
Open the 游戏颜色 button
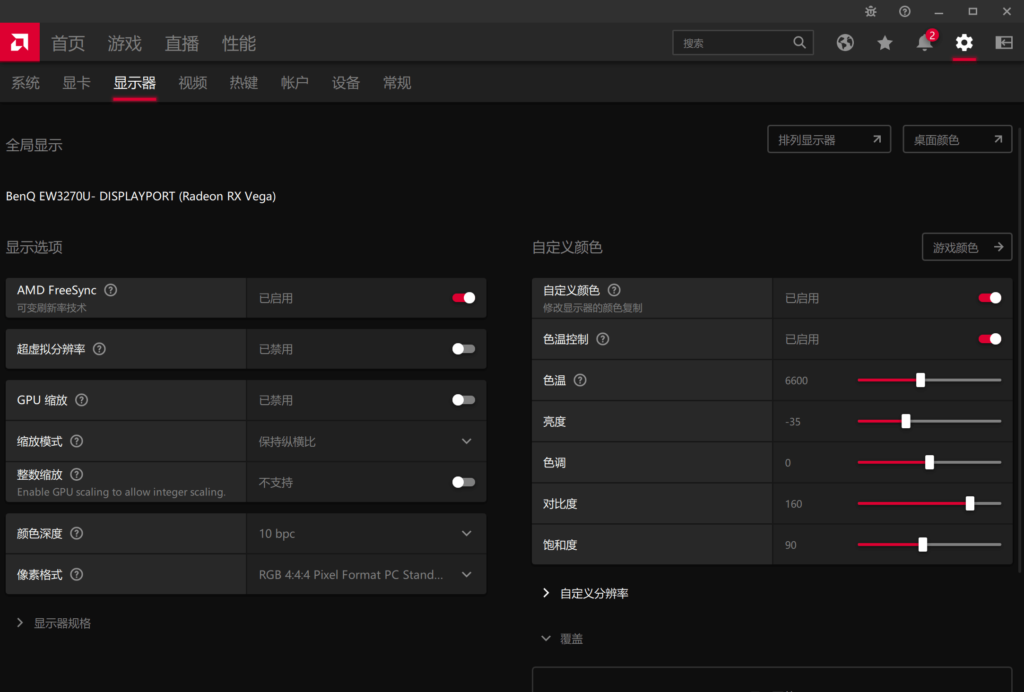[967, 247]
